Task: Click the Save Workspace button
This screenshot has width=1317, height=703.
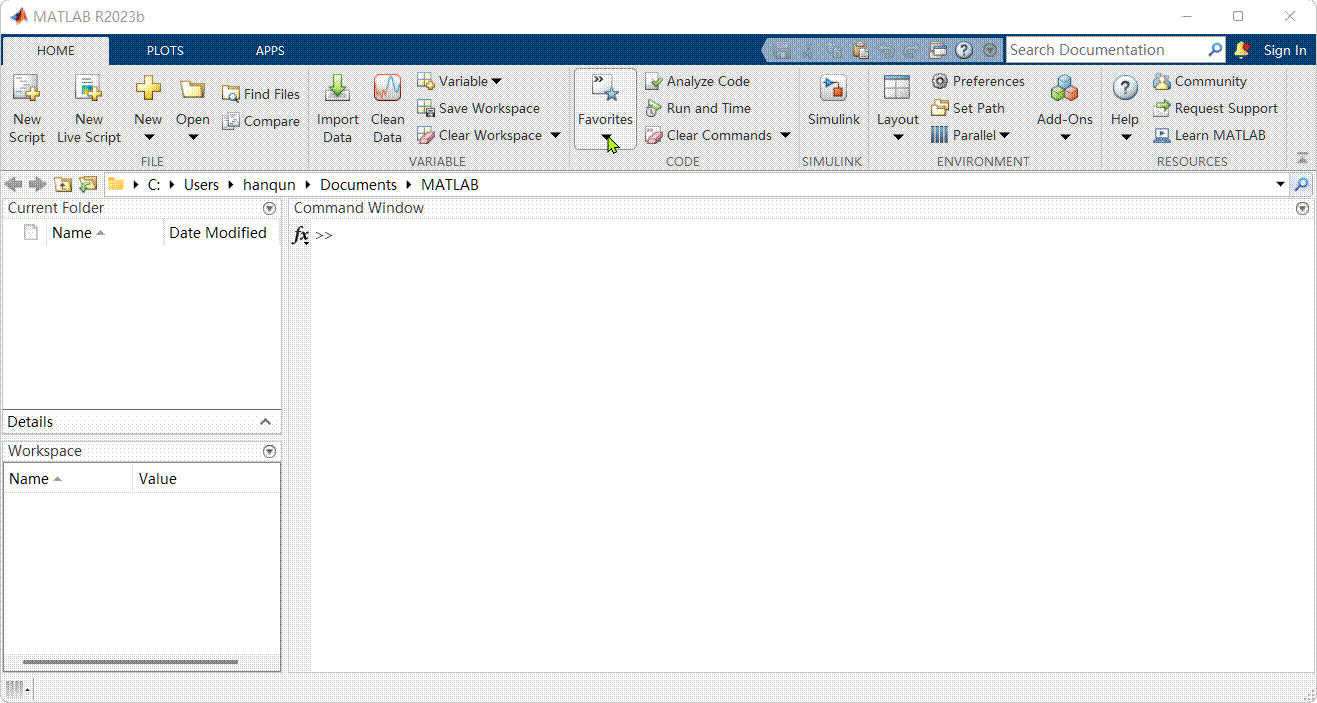Action: click(x=478, y=108)
